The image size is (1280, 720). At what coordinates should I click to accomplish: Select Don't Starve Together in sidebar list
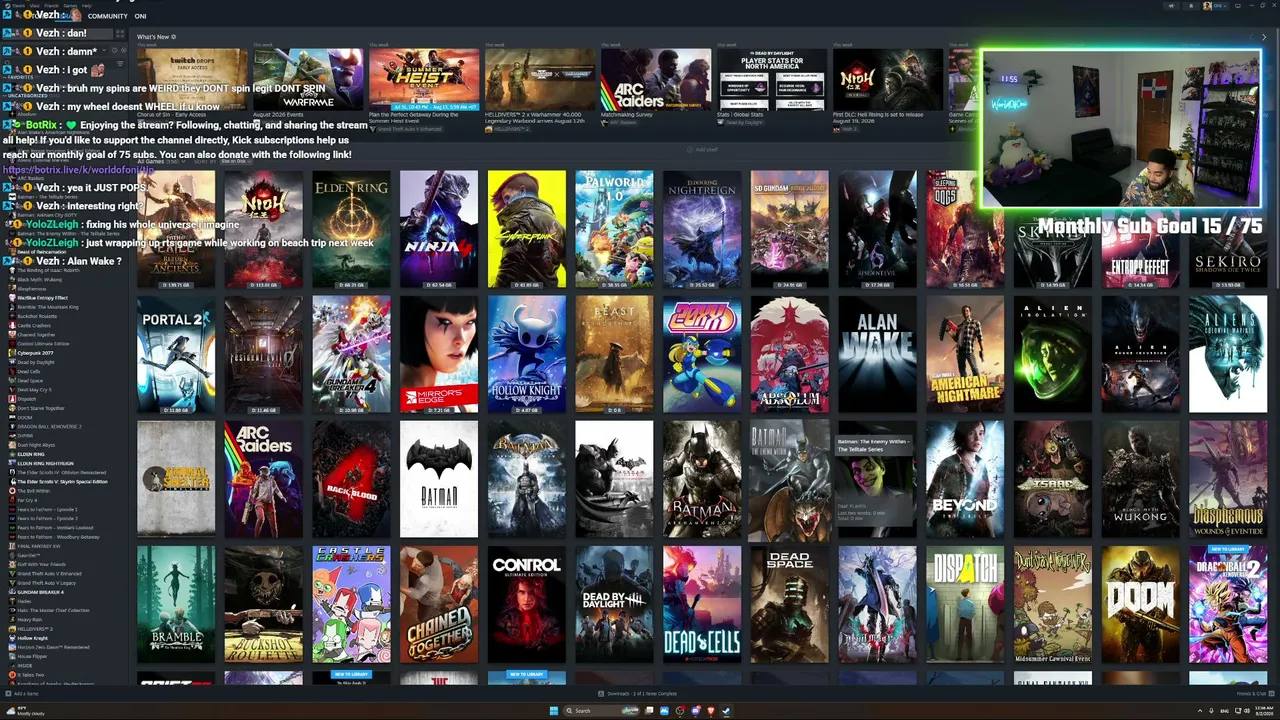pos(40,408)
